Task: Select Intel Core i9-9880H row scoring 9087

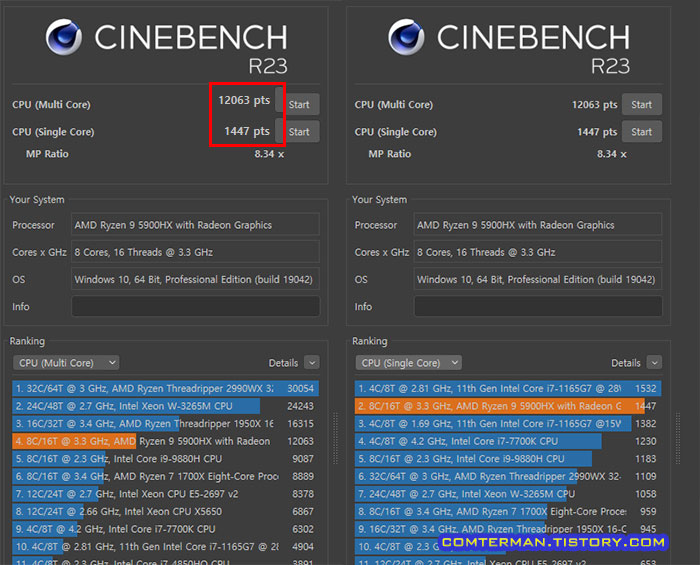Action: click(166, 459)
